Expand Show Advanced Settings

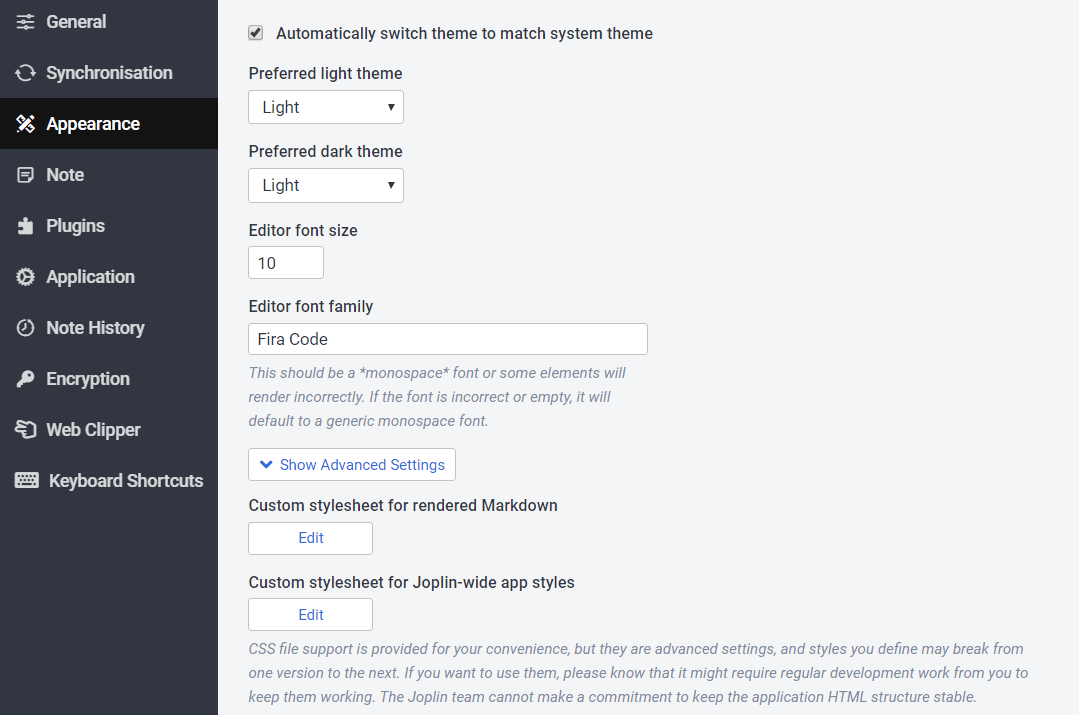(x=352, y=465)
